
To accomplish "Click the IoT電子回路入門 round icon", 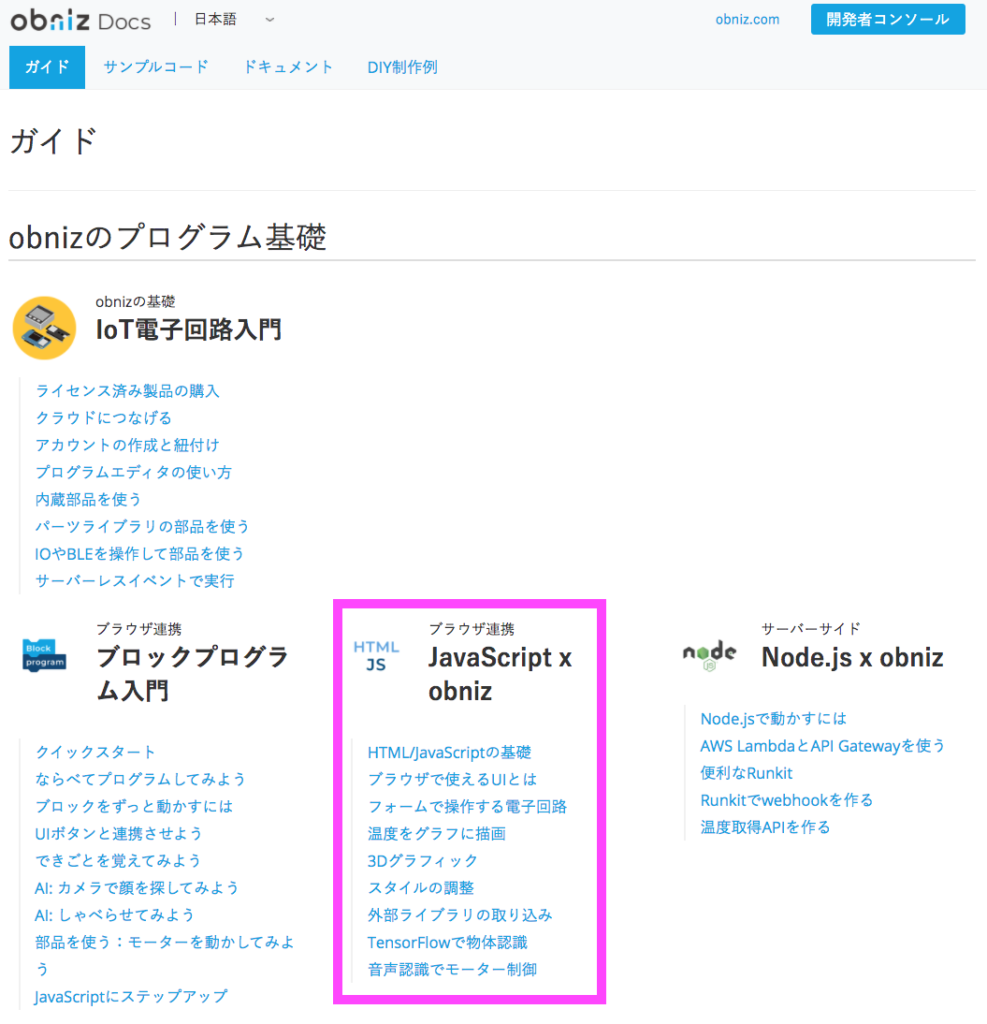I will (x=44, y=328).
